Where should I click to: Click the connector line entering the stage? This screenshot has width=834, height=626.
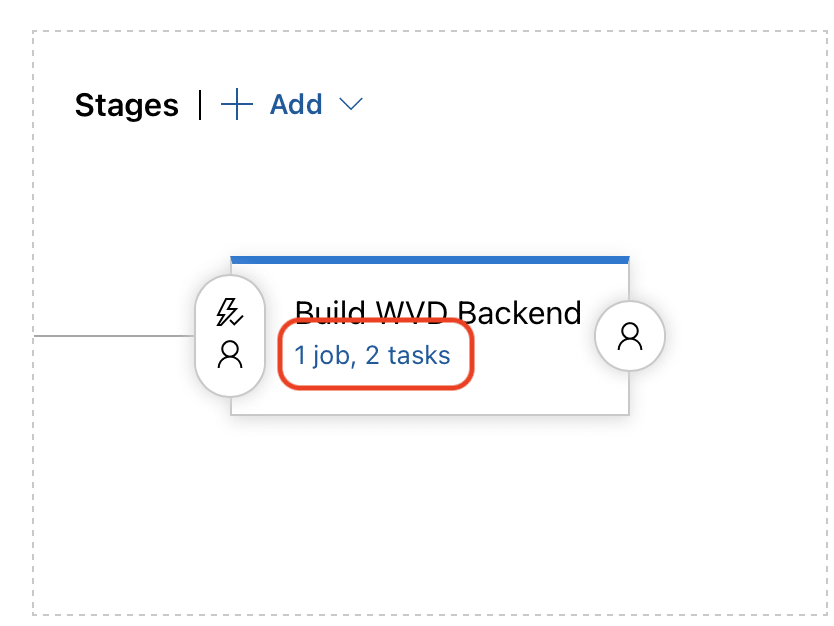pos(120,337)
